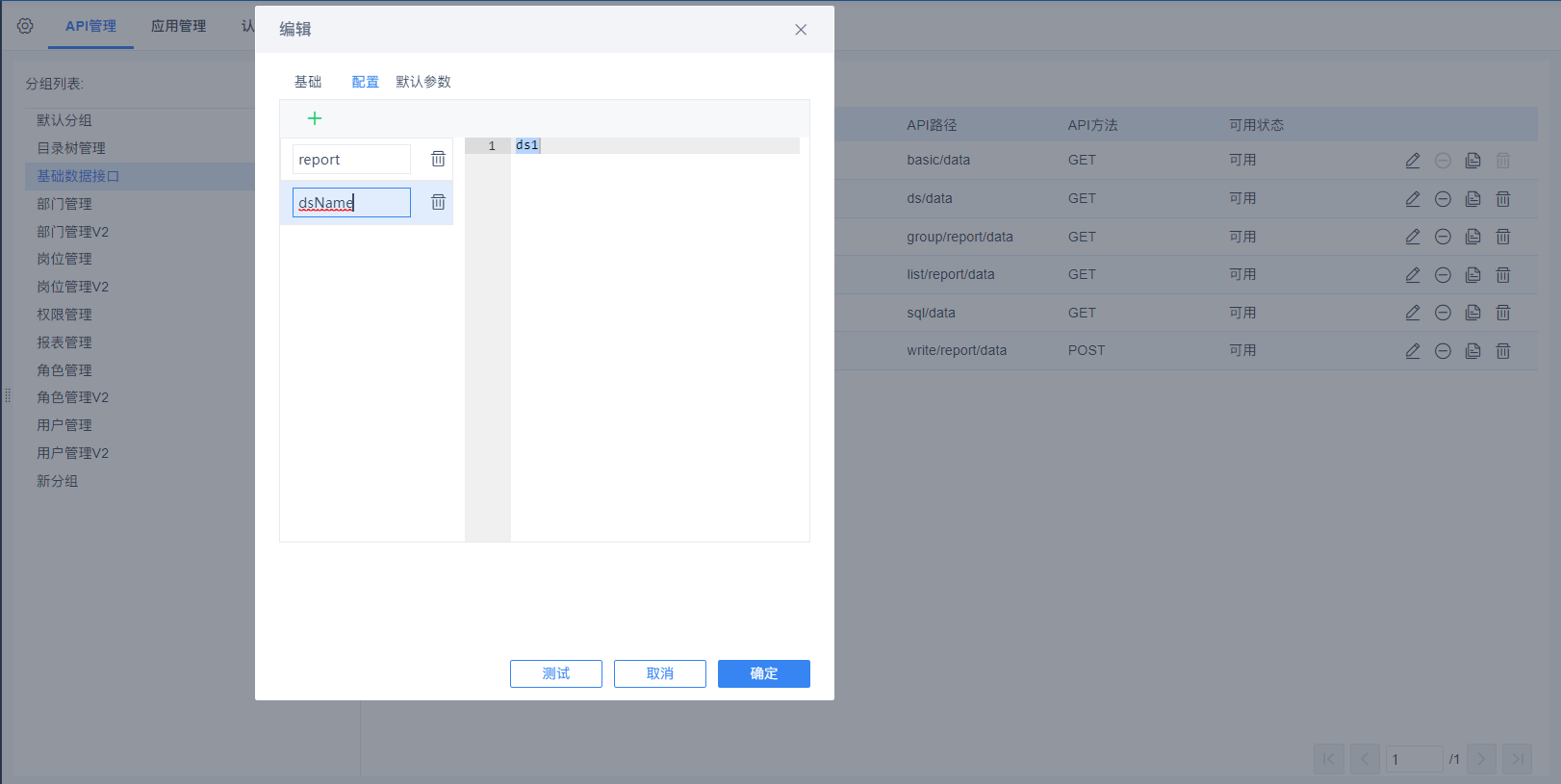Disable the basic/data API
Viewport: 1561px width, 784px height.
(1443, 161)
